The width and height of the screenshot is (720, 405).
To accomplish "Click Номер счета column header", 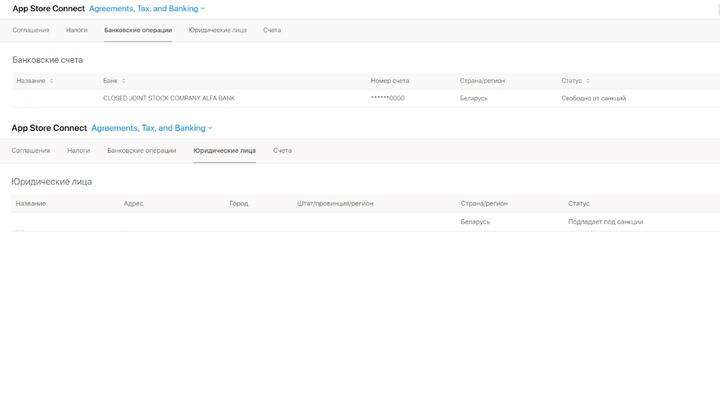I will click(x=389, y=81).
